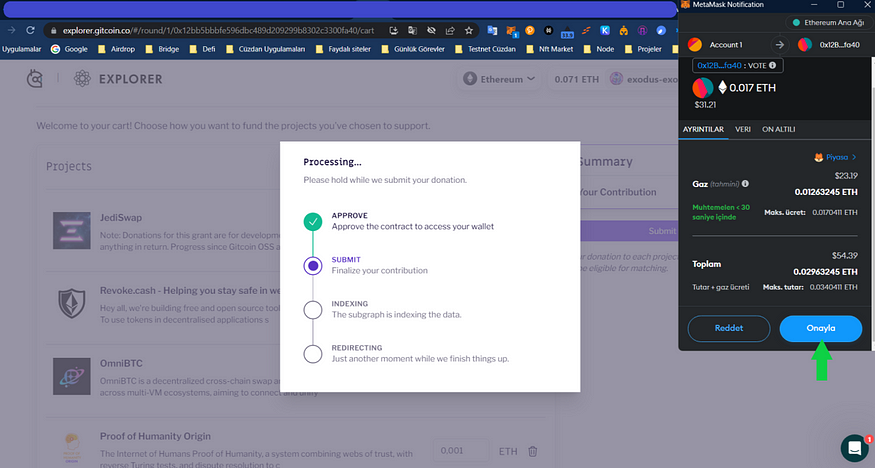
Task: Select the AYRINTILAR tab
Action: click(x=702, y=130)
